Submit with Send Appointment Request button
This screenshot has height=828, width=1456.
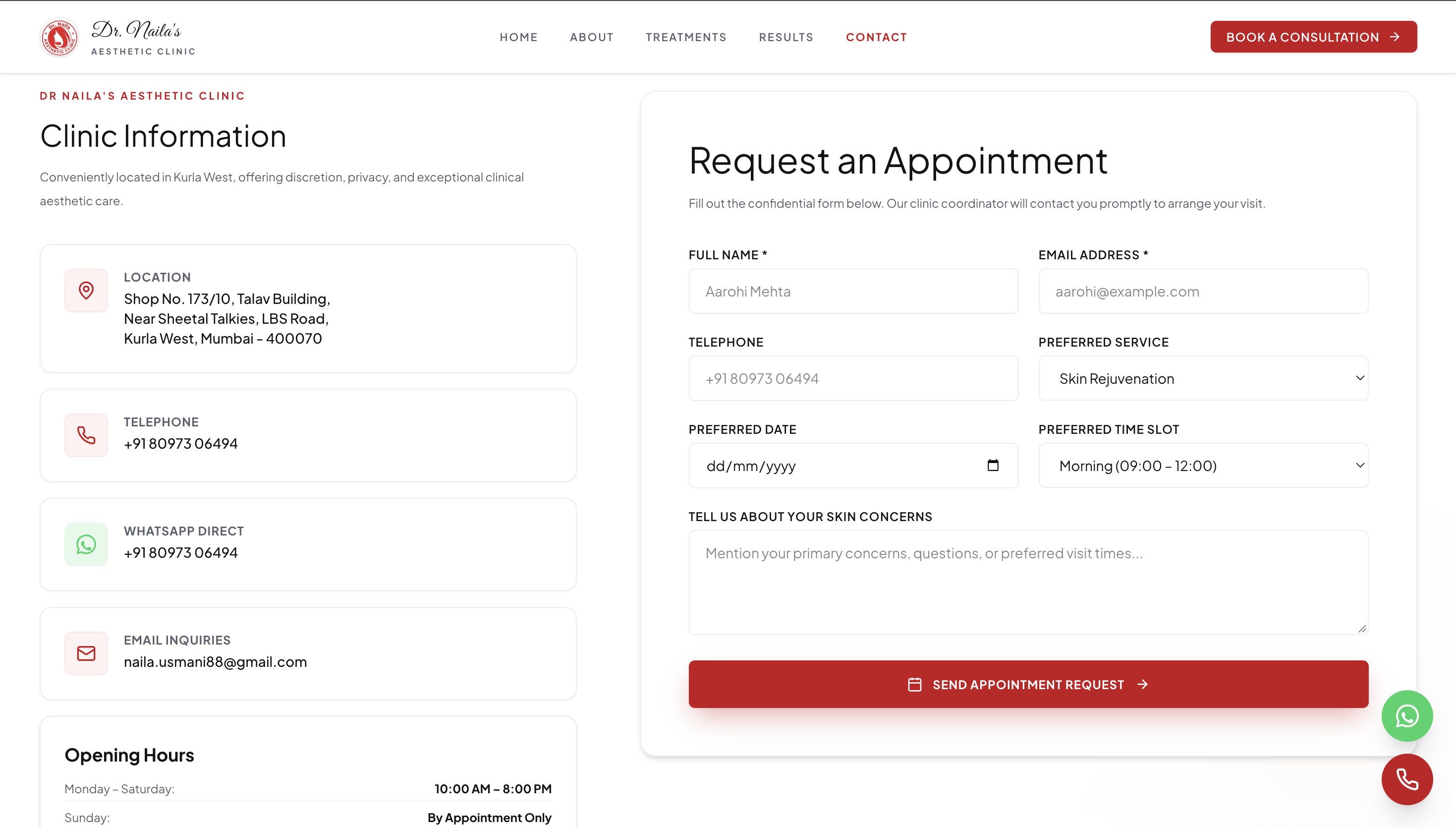point(1028,684)
